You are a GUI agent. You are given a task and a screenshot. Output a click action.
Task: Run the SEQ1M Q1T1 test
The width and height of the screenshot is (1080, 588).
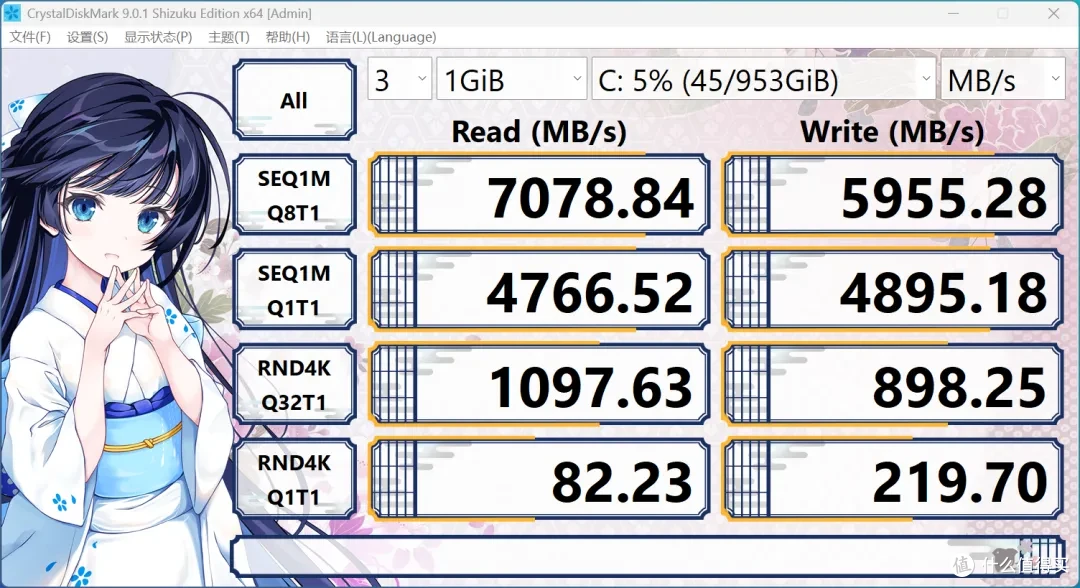tap(294, 290)
